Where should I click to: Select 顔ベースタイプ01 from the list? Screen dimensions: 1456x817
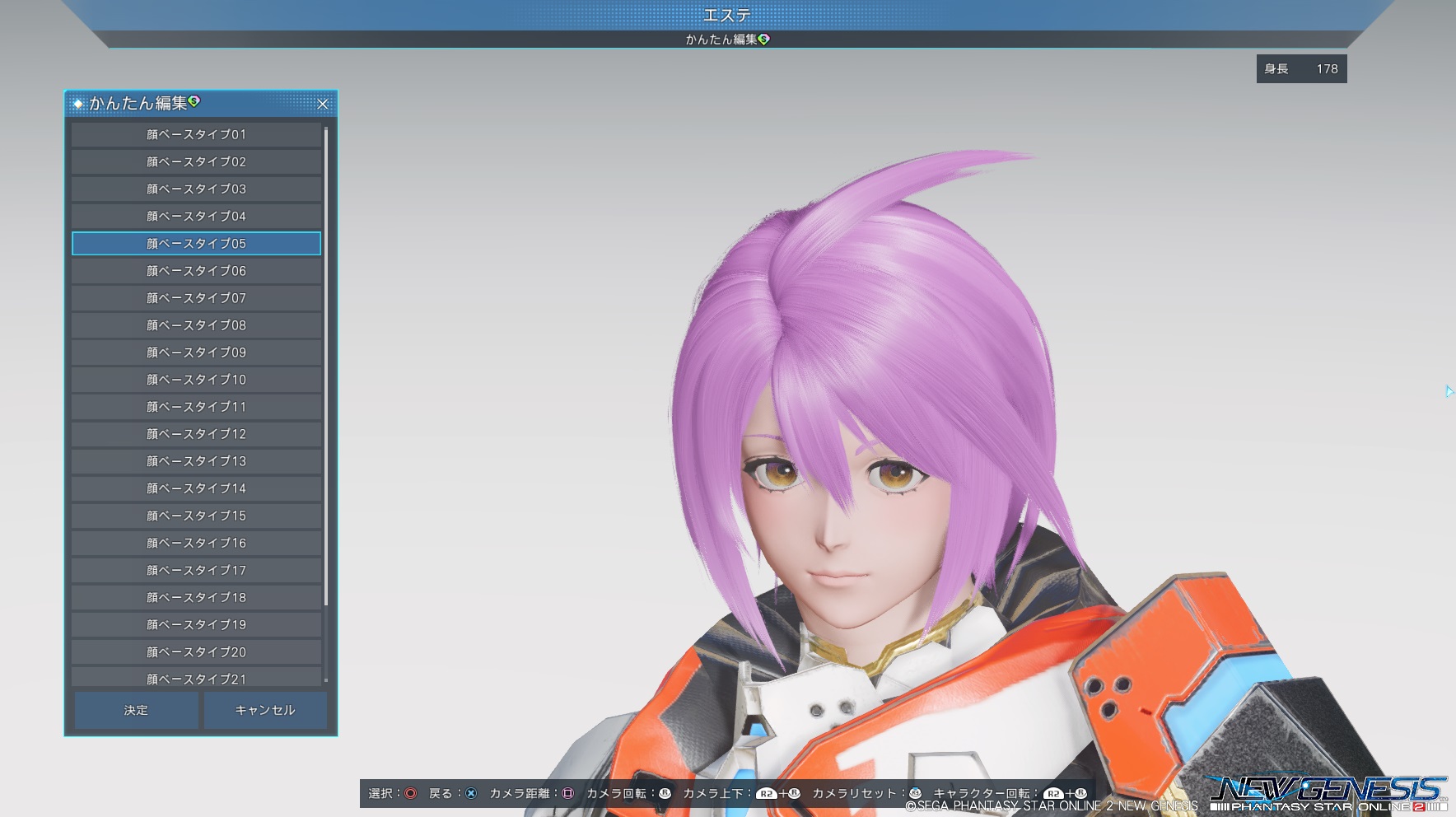(196, 134)
